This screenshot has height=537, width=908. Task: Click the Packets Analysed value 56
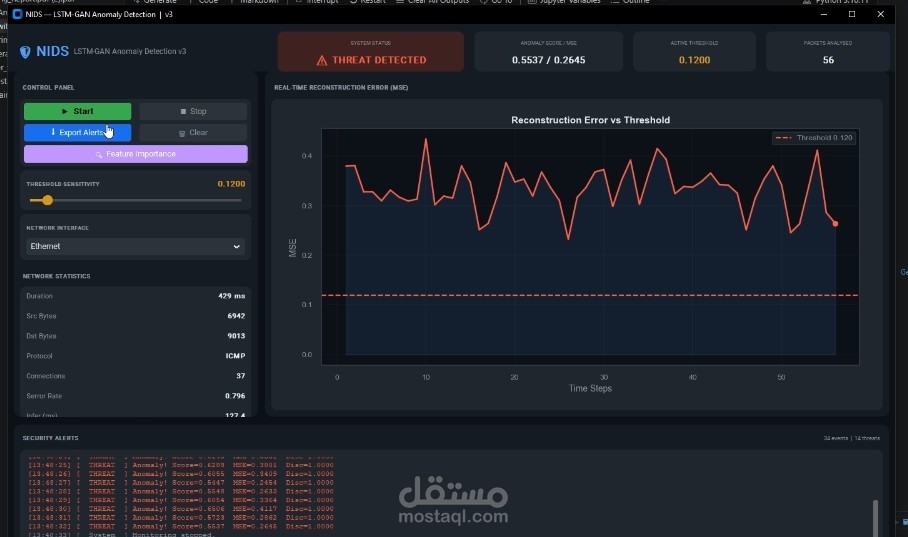(828, 60)
